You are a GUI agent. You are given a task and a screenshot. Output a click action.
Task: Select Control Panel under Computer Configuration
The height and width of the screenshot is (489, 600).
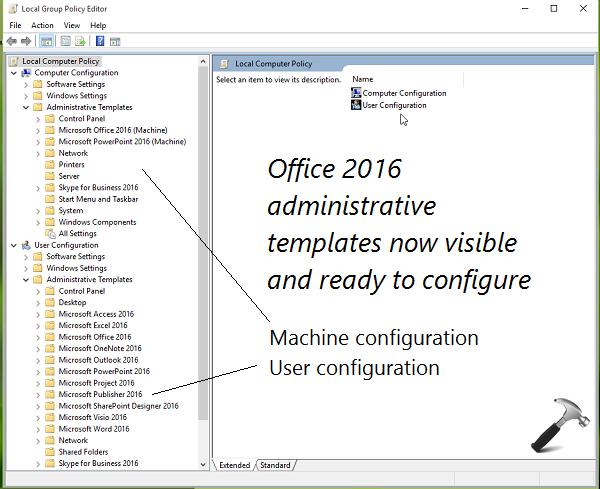click(x=82, y=119)
